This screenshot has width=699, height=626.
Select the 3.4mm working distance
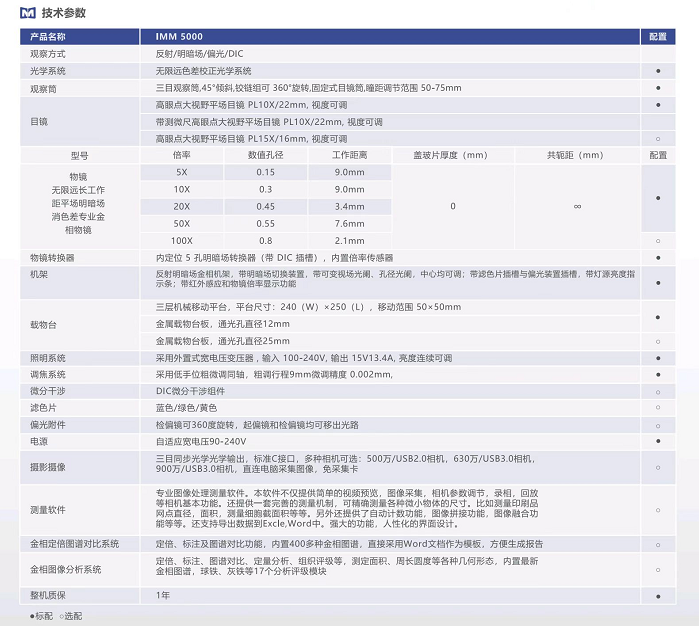(x=350, y=206)
